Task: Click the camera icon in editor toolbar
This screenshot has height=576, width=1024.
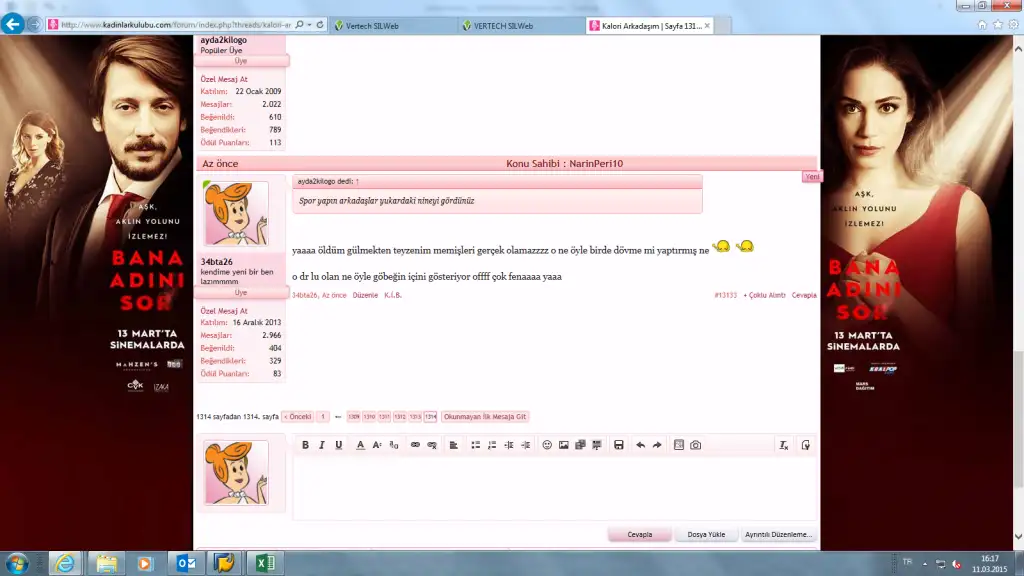Action: tap(696, 445)
